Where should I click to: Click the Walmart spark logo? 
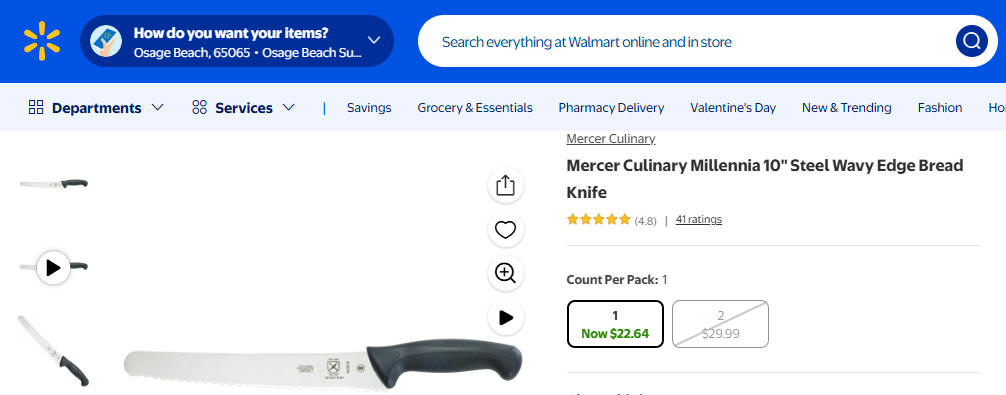click(x=42, y=41)
